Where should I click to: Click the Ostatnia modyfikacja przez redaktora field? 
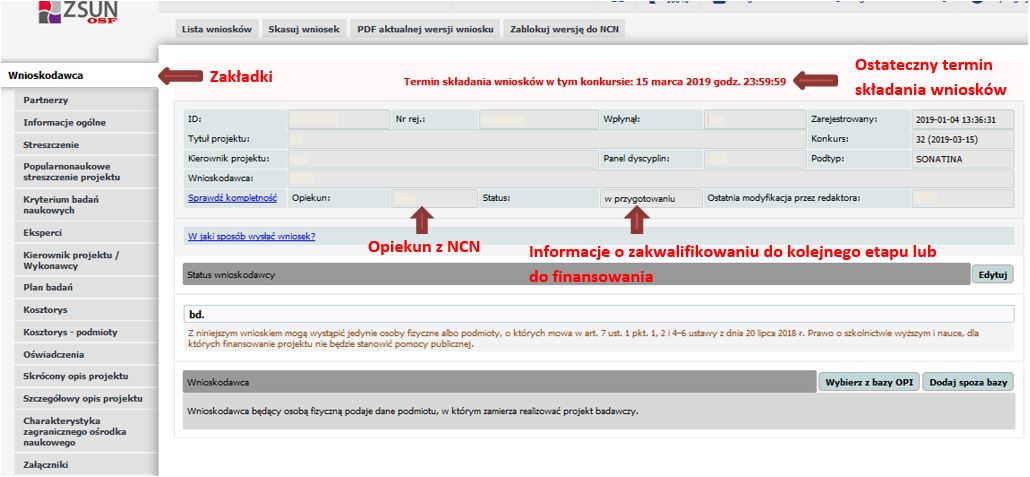[x=962, y=198]
